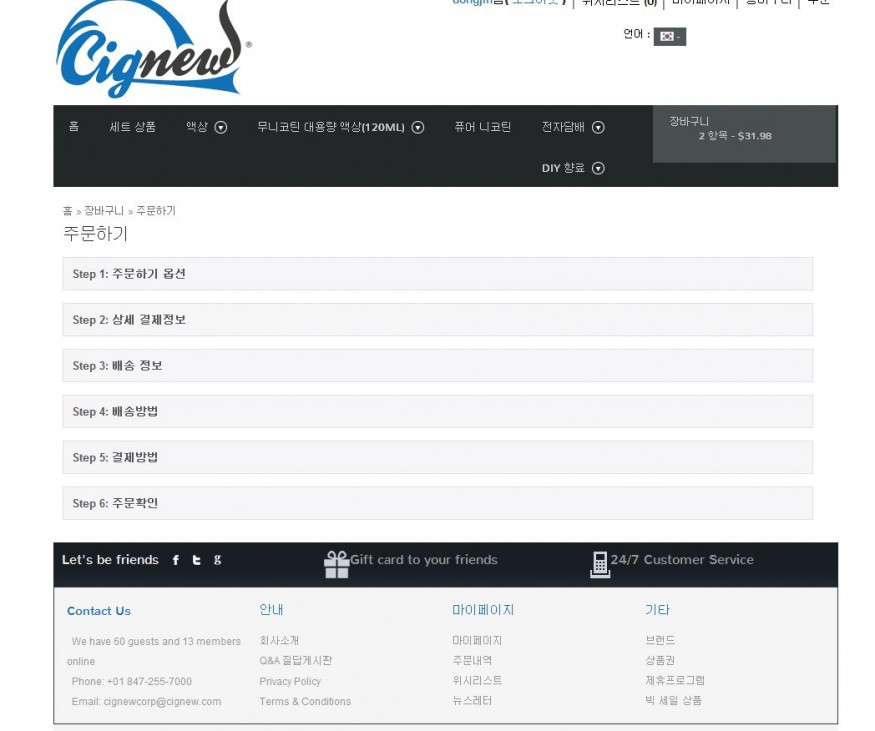875x731 pixels.
Task: Open the Facebook icon in footer
Action: click(x=176, y=560)
